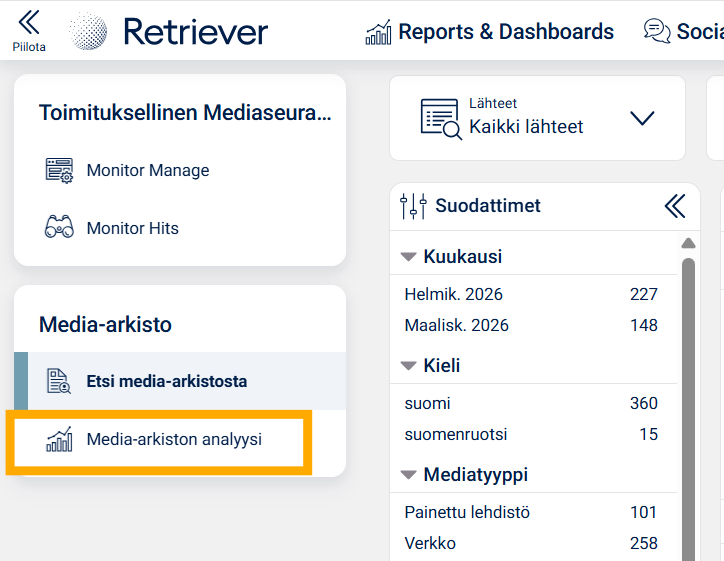Click the Suodattimet filter sliders icon
The image size is (724, 561).
coord(413,206)
